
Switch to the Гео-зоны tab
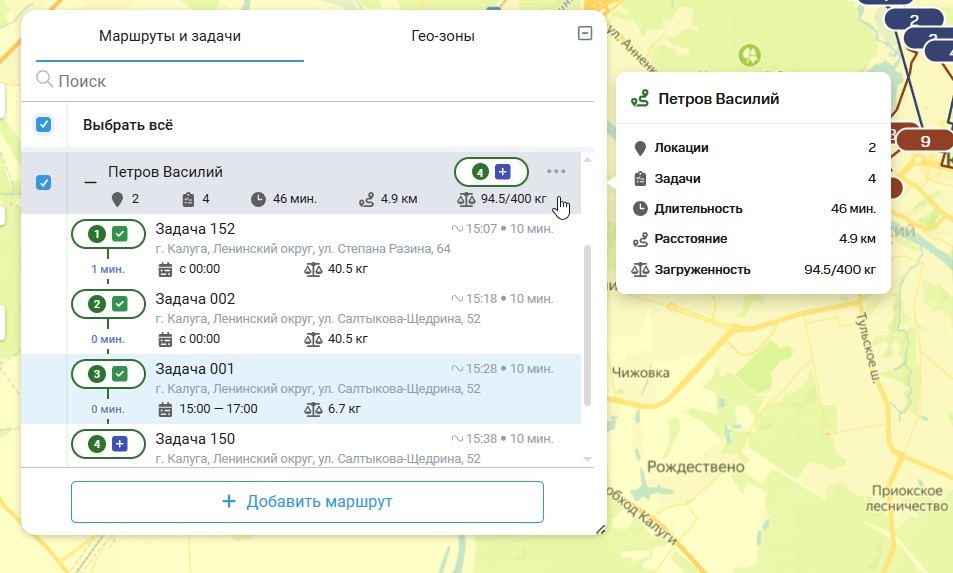pyautogui.click(x=442, y=36)
